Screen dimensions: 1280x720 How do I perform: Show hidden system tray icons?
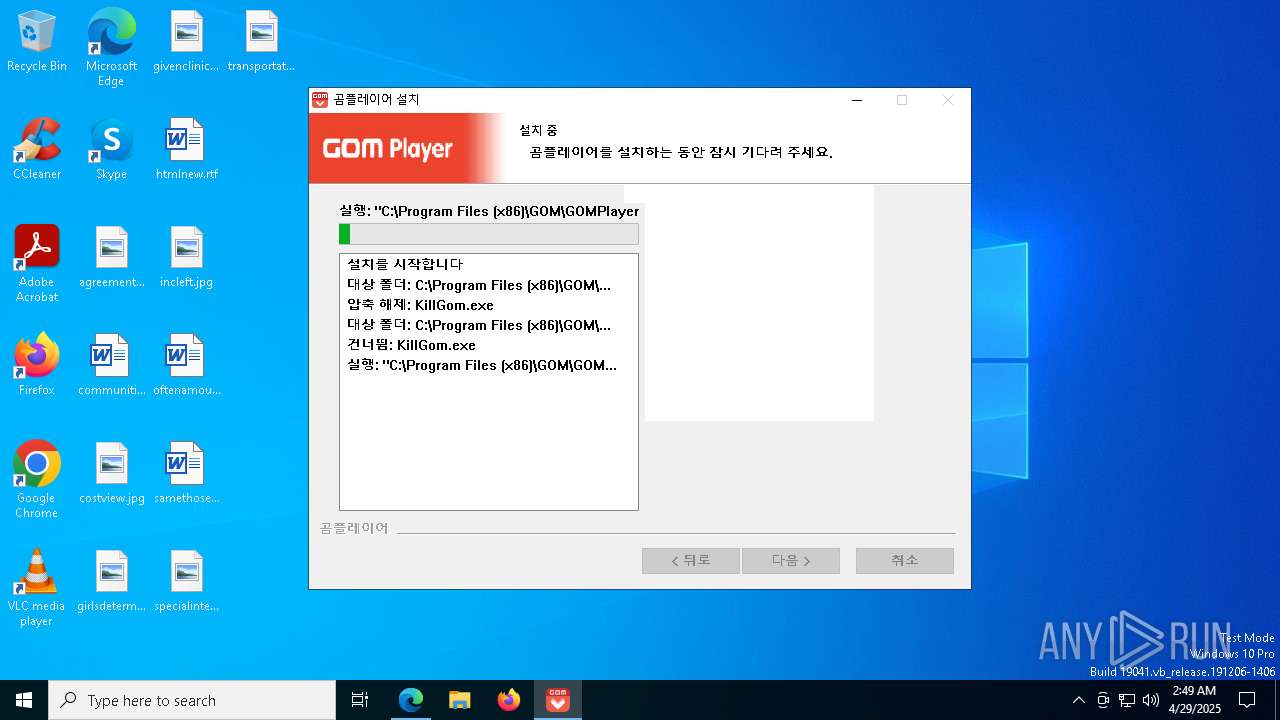1078,700
